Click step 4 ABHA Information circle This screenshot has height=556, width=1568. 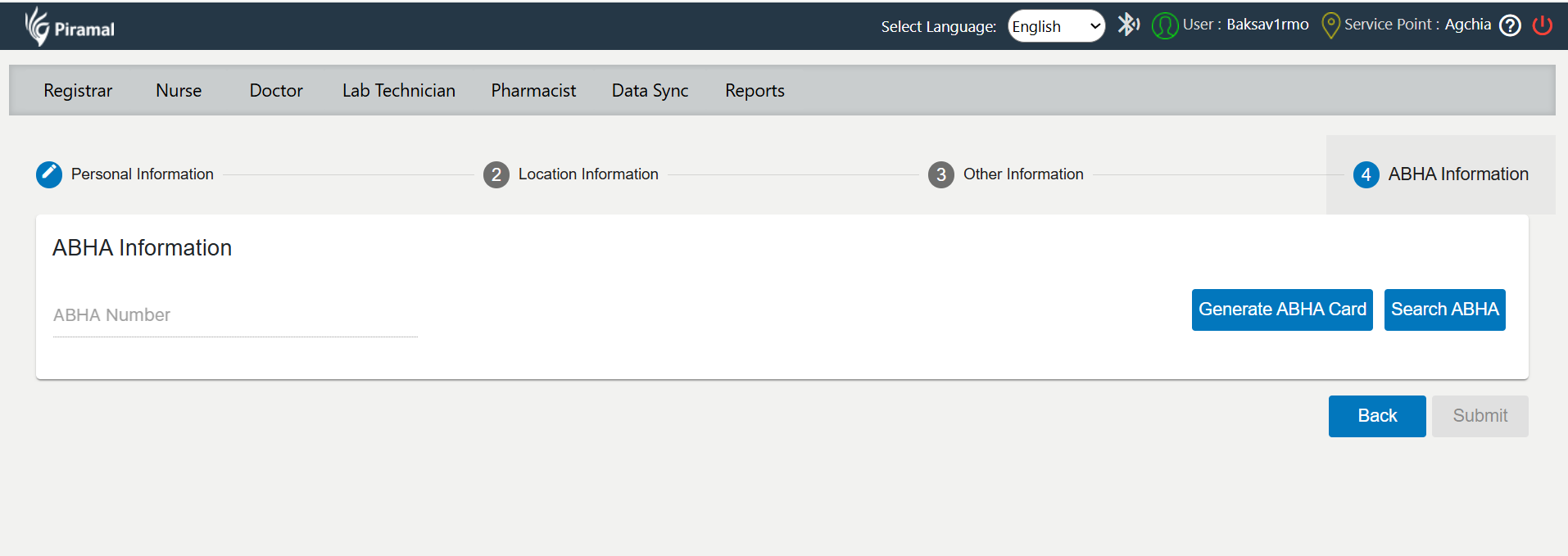click(1366, 174)
